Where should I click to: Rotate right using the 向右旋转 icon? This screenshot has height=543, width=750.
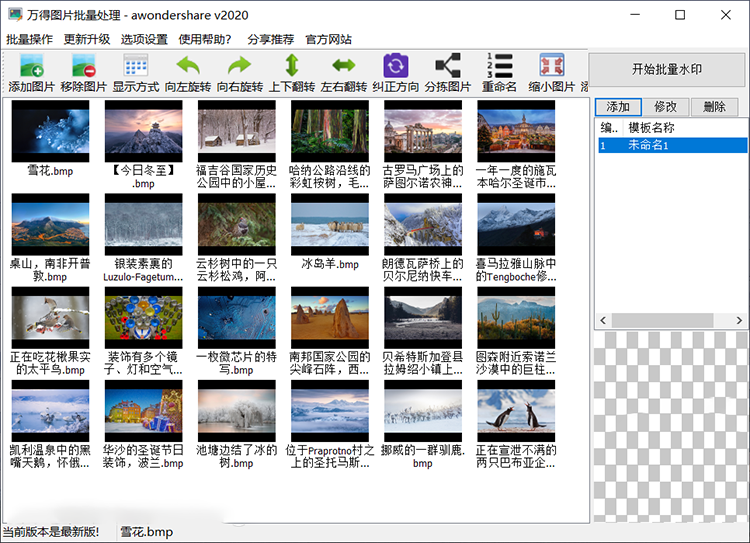[240, 72]
